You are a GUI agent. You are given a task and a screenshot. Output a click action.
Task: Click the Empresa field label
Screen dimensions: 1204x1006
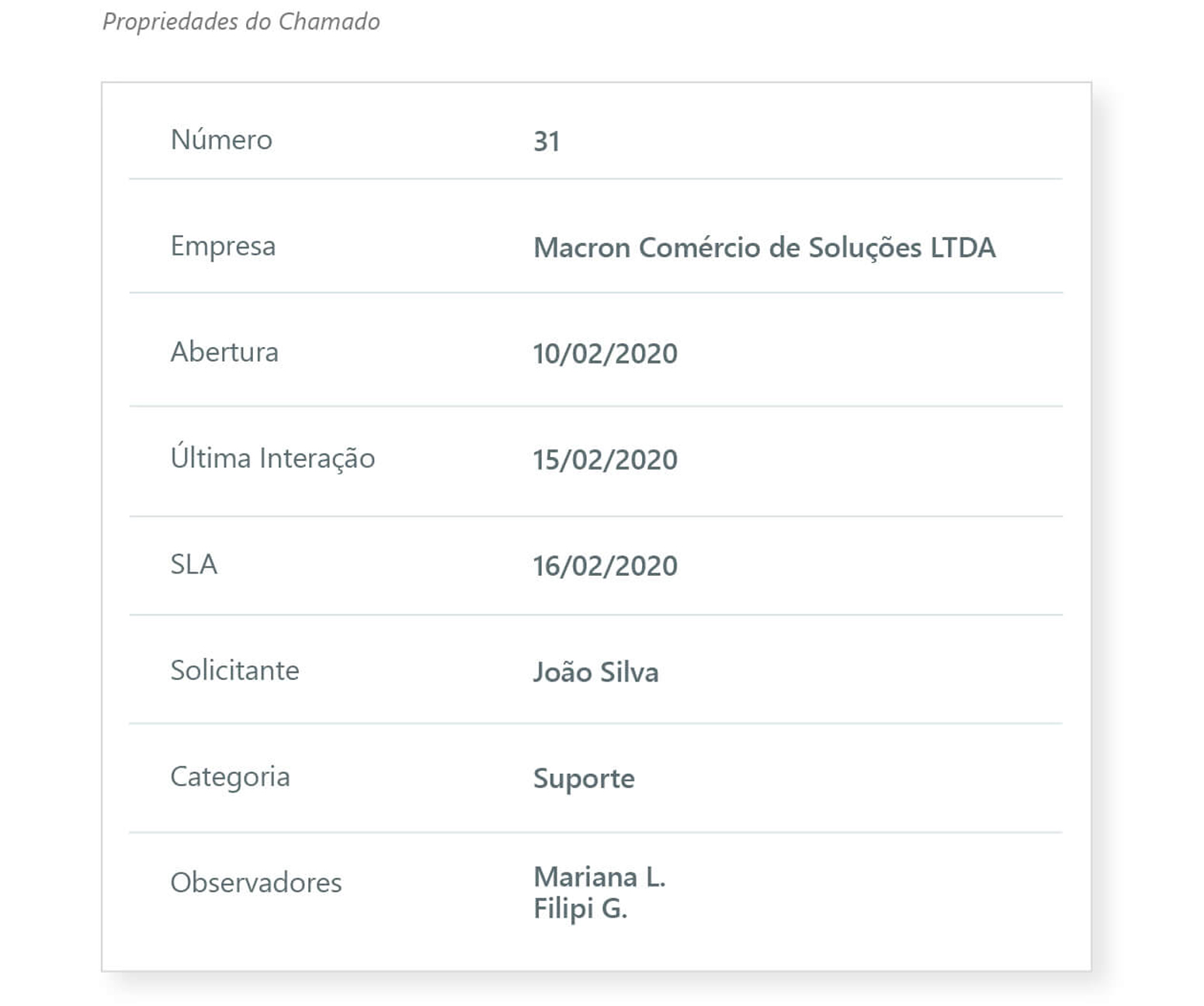click(223, 246)
